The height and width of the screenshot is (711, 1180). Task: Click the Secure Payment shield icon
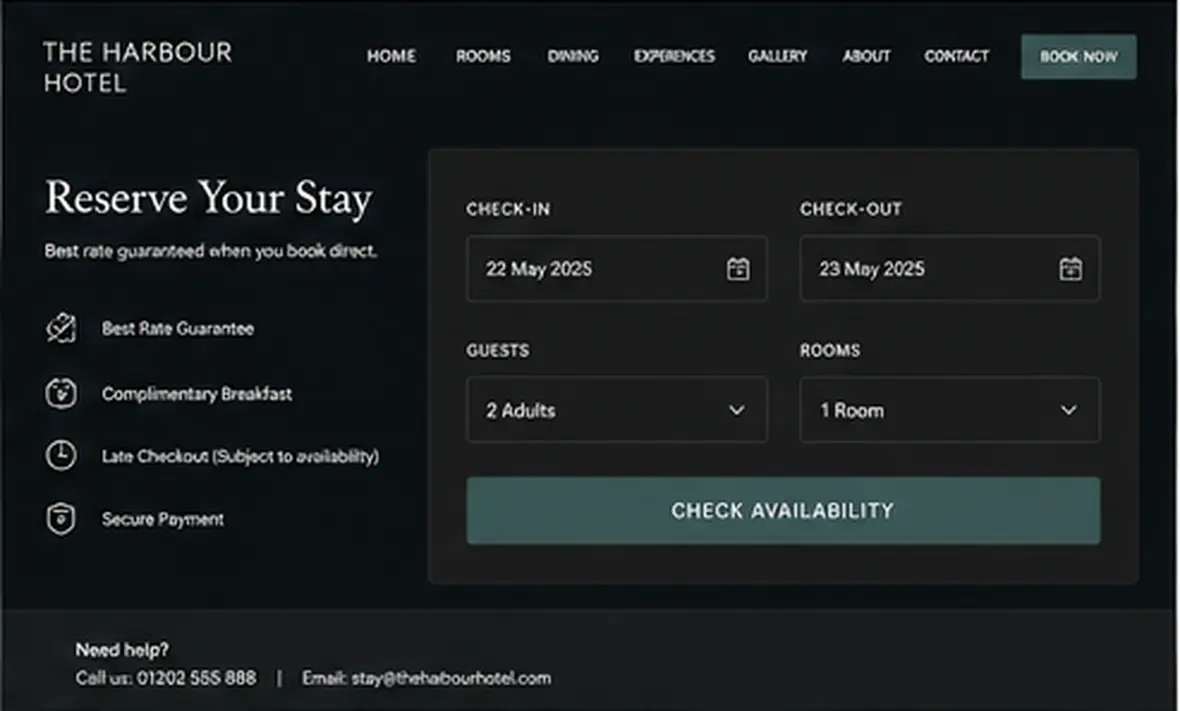pos(61,518)
